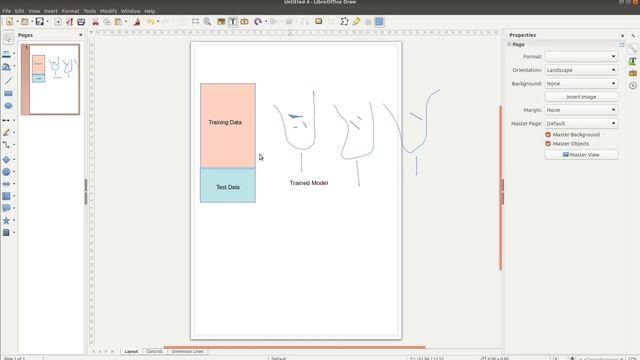The width and height of the screenshot is (640, 360).
Task: Close the Pages panel
Action: [x=80, y=35]
